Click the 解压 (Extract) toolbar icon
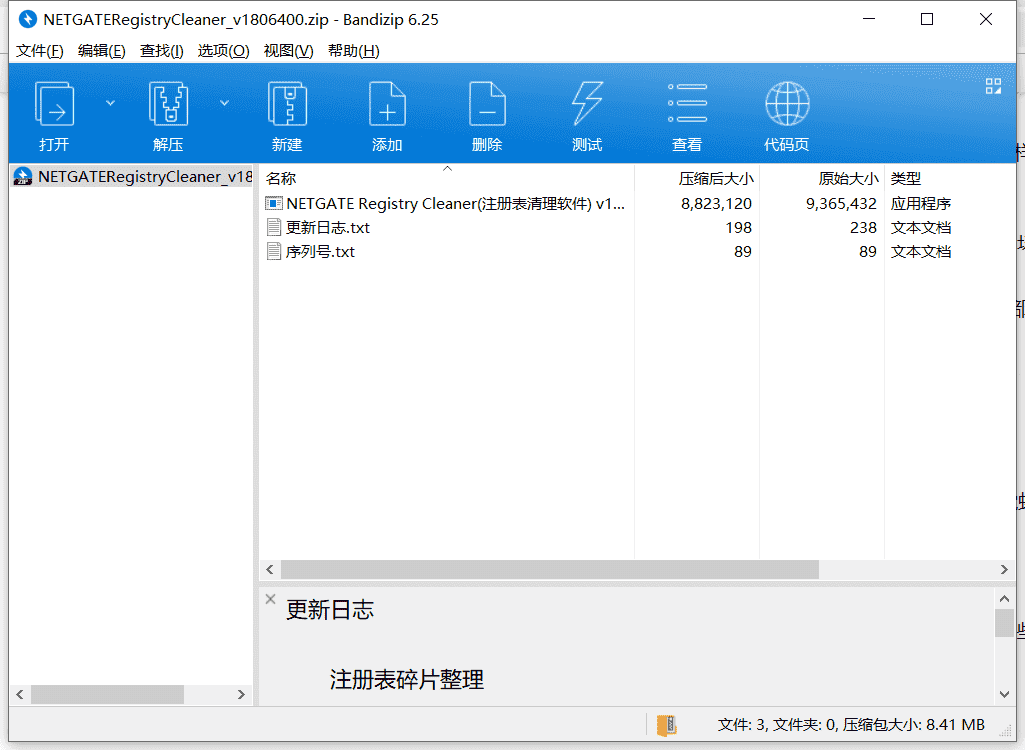Viewport: 1025px width, 750px height. click(168, 103)
